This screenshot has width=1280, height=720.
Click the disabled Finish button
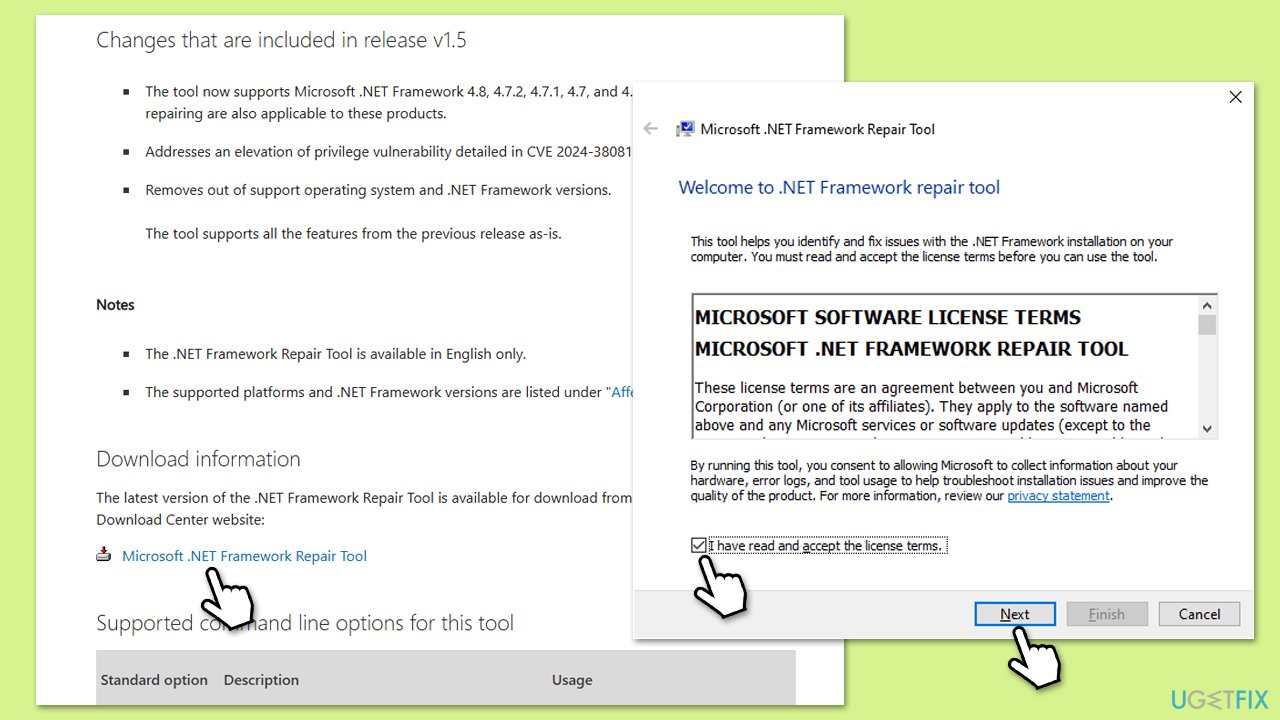click(x=1107, y=614)
